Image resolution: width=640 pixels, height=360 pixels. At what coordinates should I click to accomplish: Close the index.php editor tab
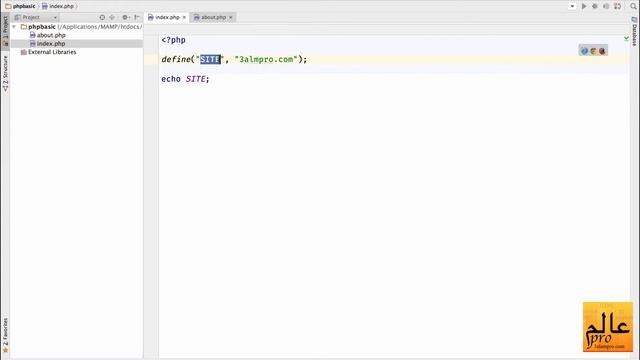point(184,17)
